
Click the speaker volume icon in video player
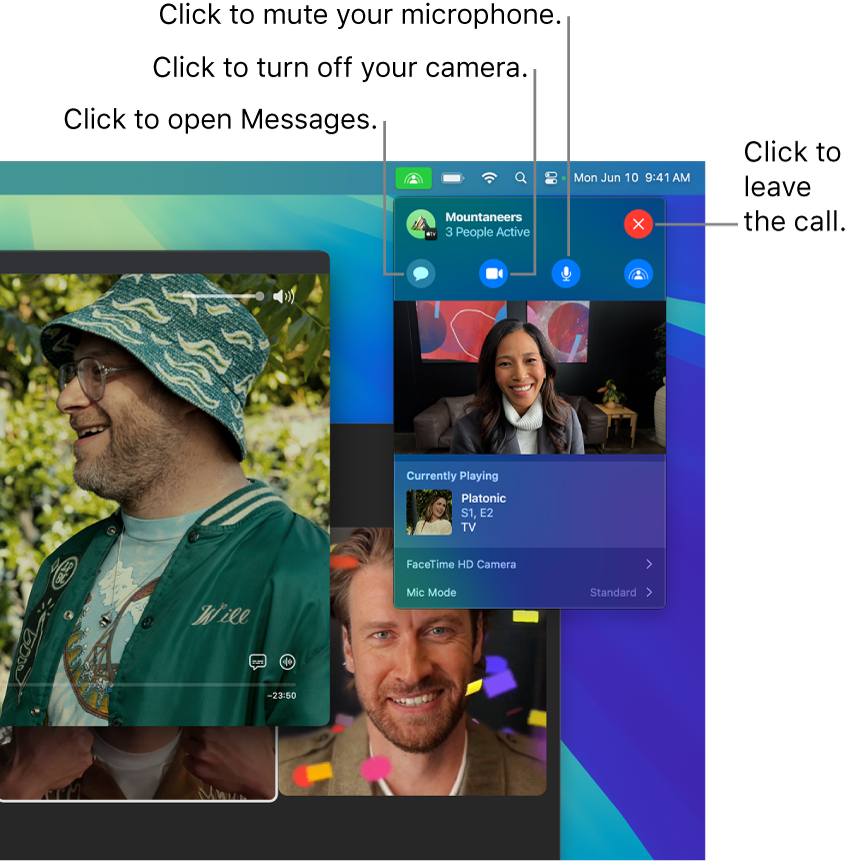[283, 296]
